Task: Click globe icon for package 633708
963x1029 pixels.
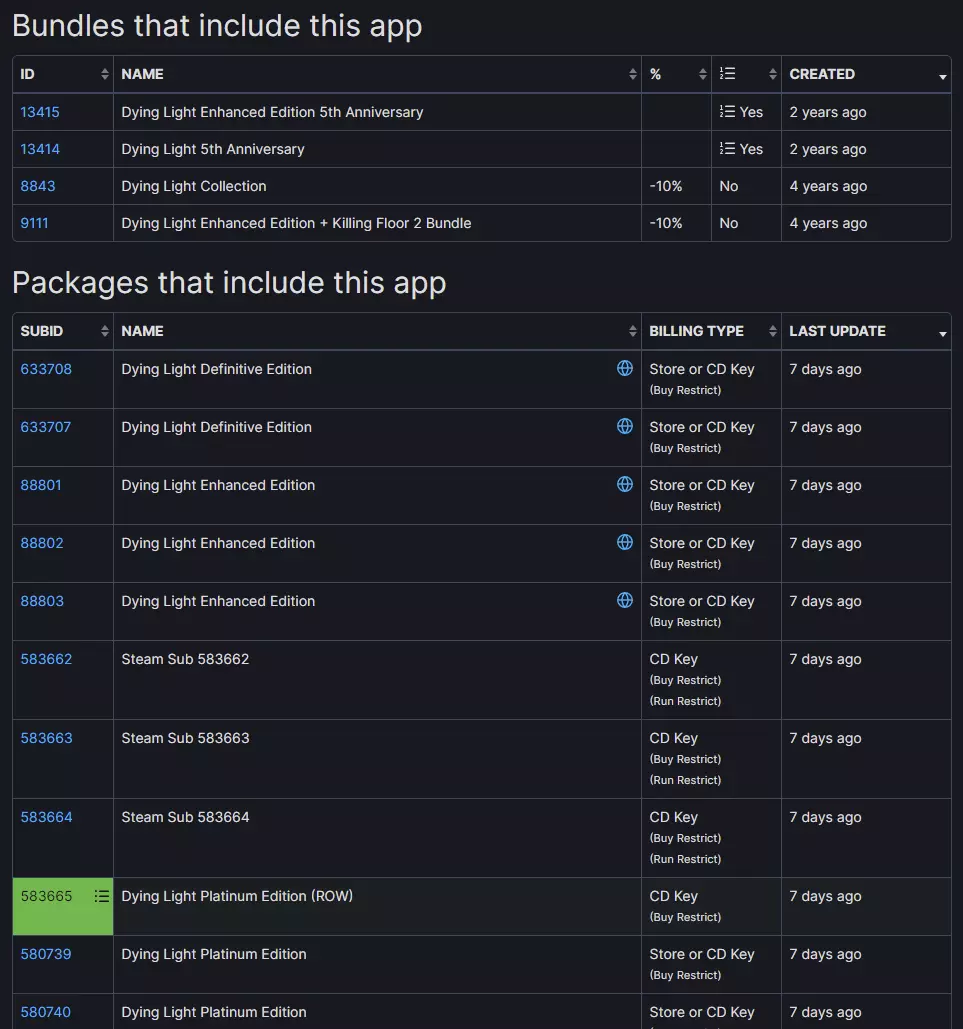Action: pyautogui.click(x=625, y=368)
